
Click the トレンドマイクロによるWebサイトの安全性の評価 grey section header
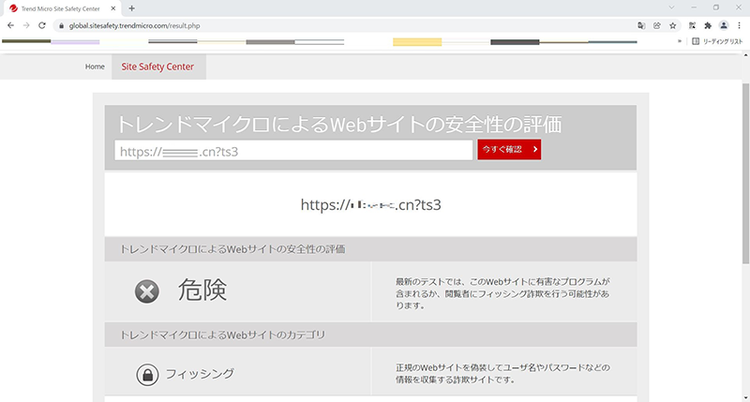click(371, 249)
